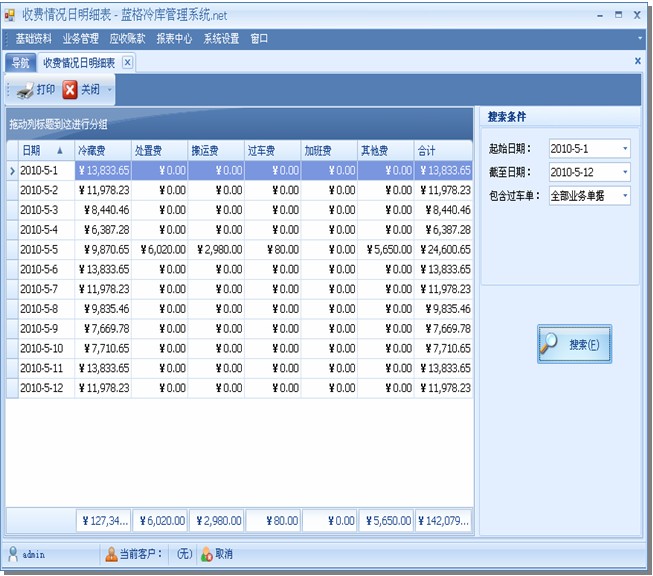Image resolution: width=653 pixels, height=576 pixels.
Task: Click the 当前客户 person icon
Action: pos(111,554)
